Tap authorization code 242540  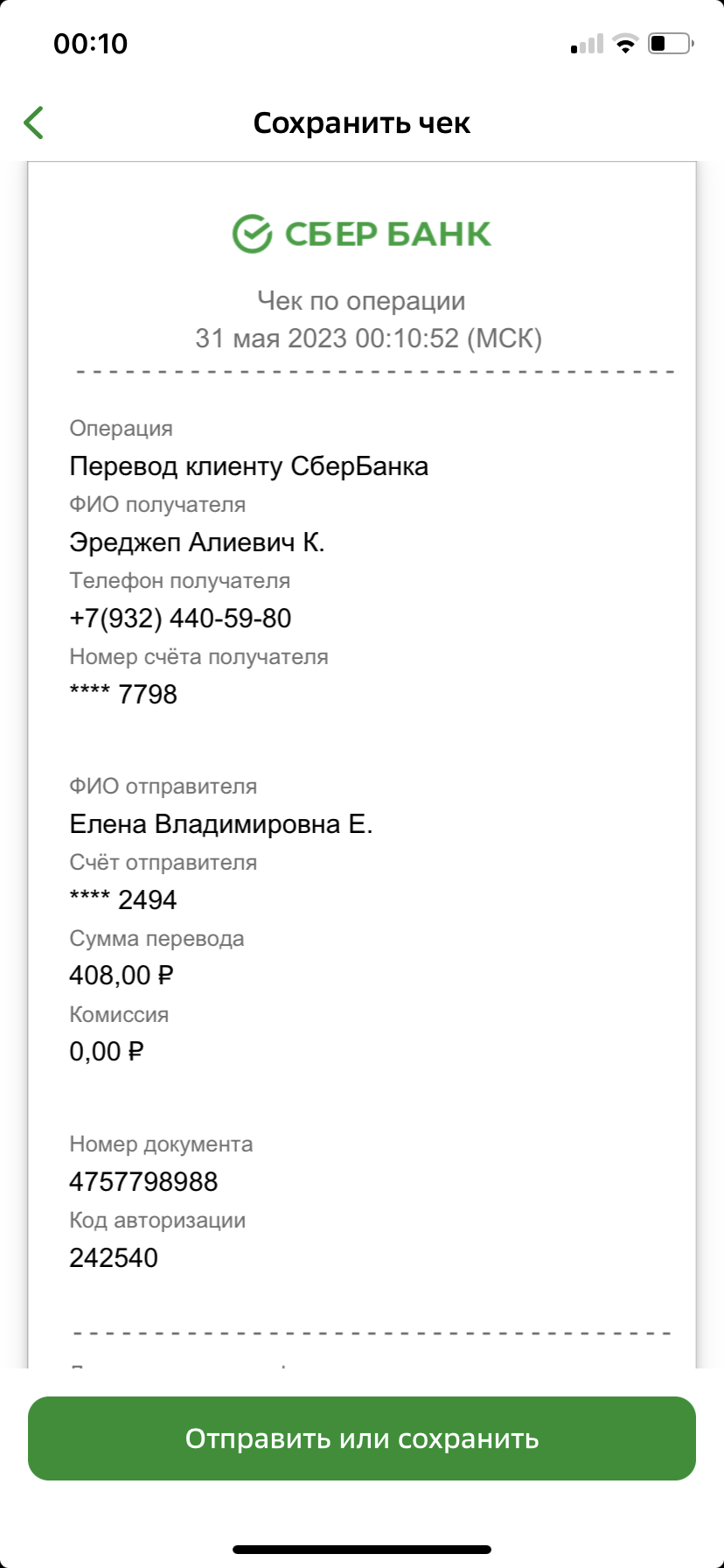click(x=114, y=1258)
